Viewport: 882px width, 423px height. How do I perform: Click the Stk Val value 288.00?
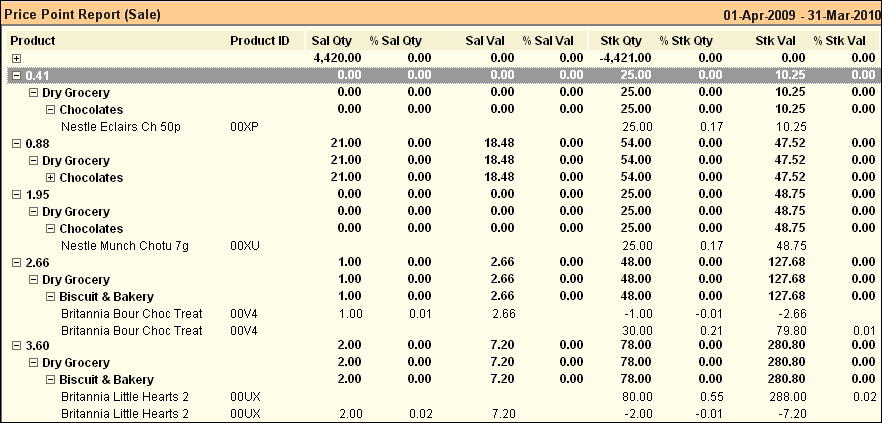(x=787, y=397)
